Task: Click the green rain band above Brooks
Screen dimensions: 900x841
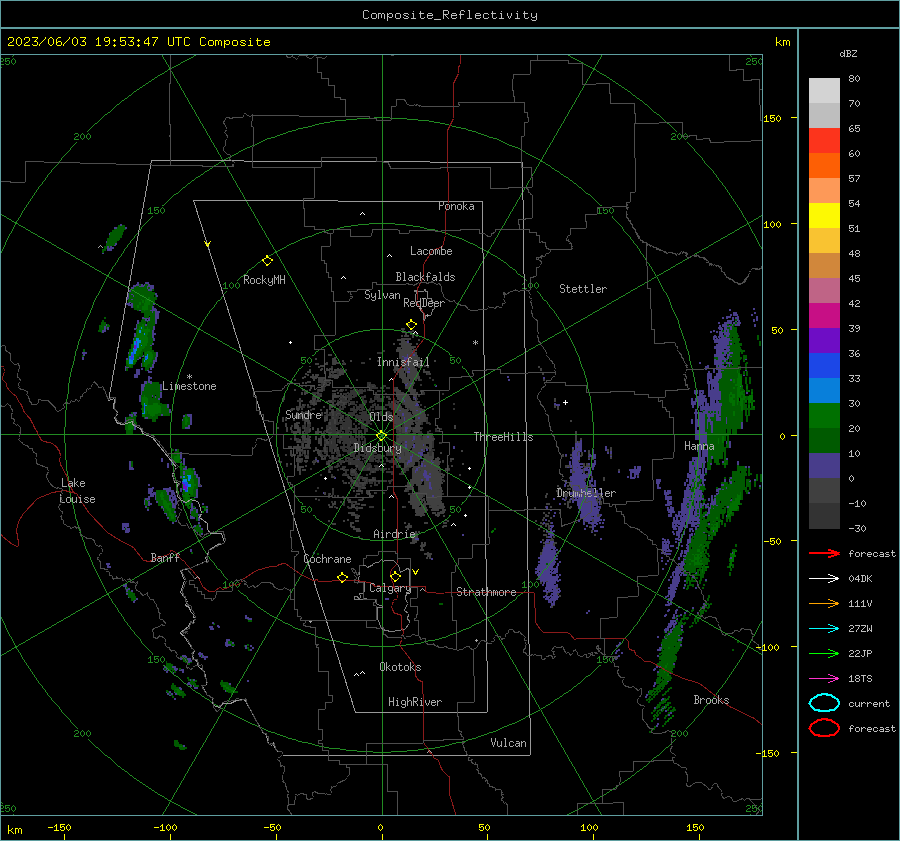Action: pos(669,654)
